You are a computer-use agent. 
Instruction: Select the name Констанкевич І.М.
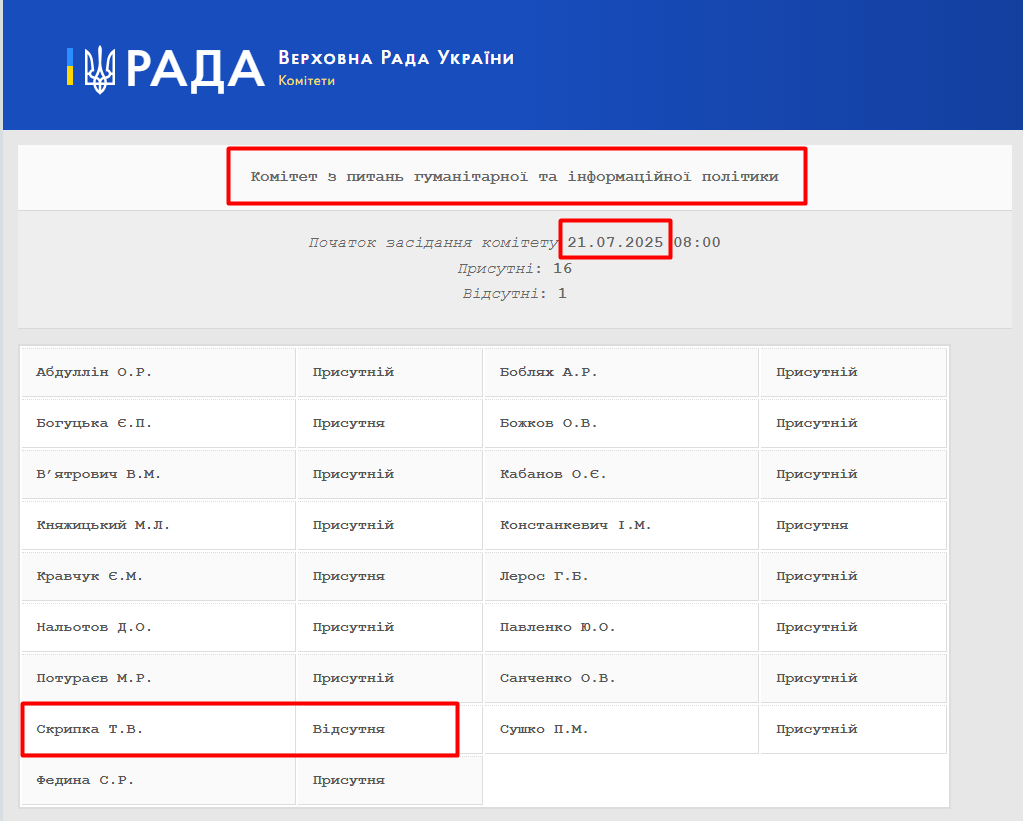tap(575, 525)
